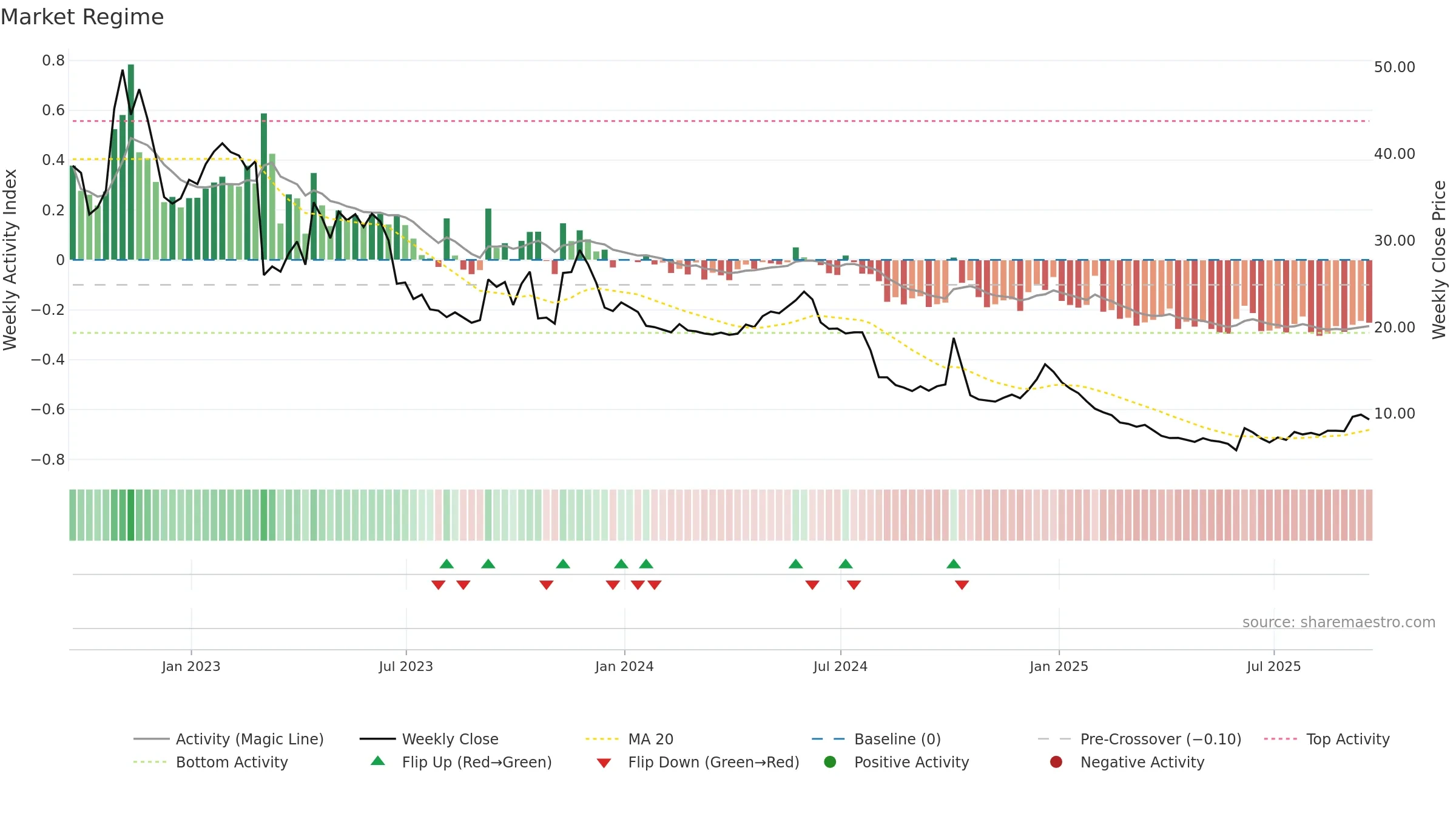Click the gray Magic Line swatch in legend
1456x819 pixels.
(151, 739)
